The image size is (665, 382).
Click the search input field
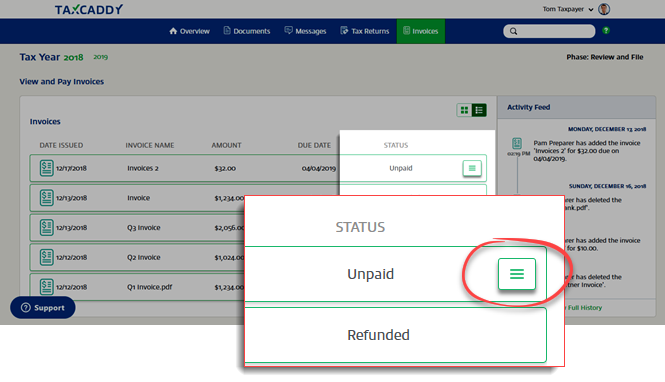pos(549,31)
